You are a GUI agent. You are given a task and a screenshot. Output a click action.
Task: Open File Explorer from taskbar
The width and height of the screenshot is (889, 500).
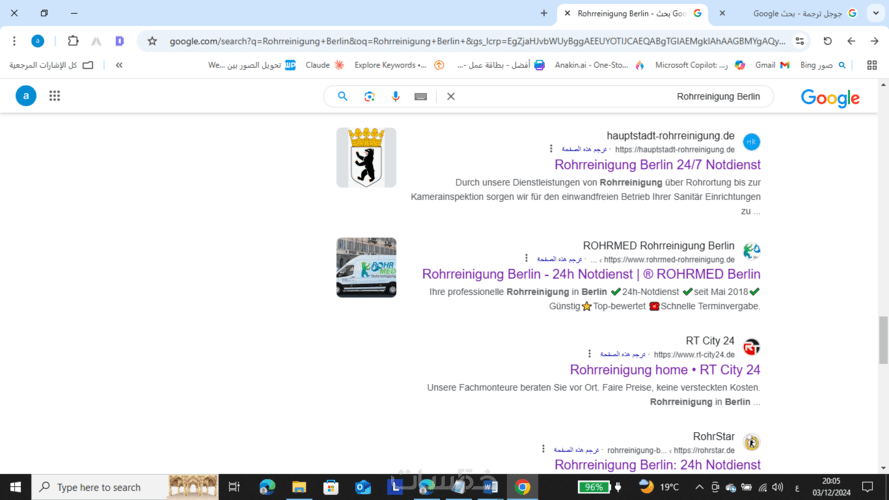[x=299, y=487]
